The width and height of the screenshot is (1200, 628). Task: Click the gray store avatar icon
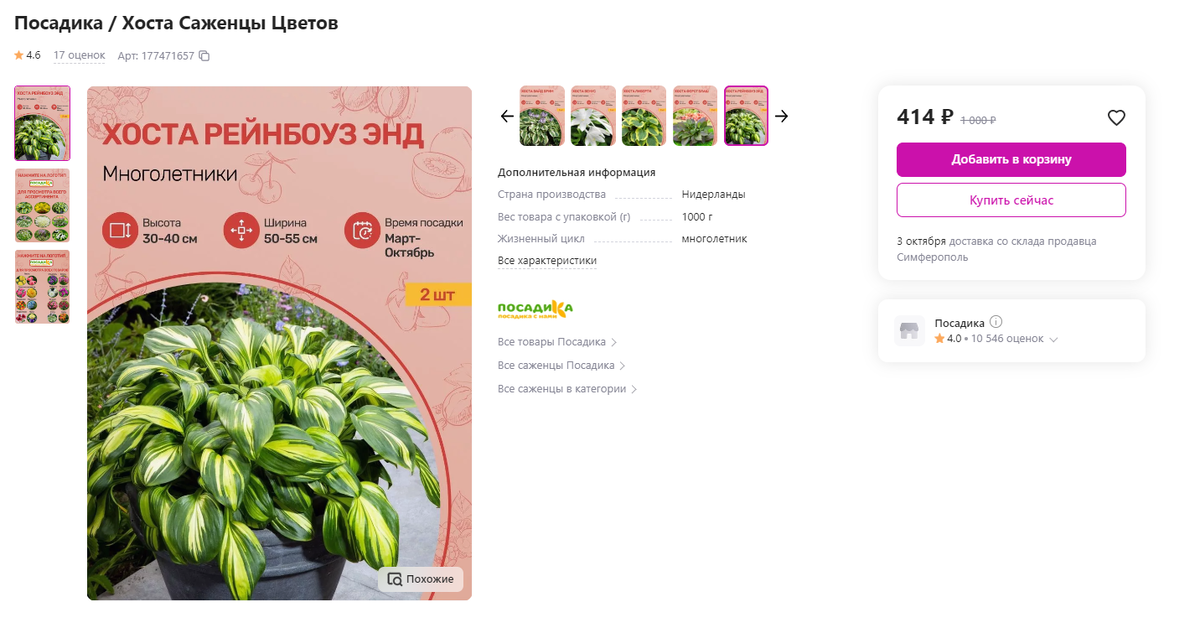click(x=909, y=331)
